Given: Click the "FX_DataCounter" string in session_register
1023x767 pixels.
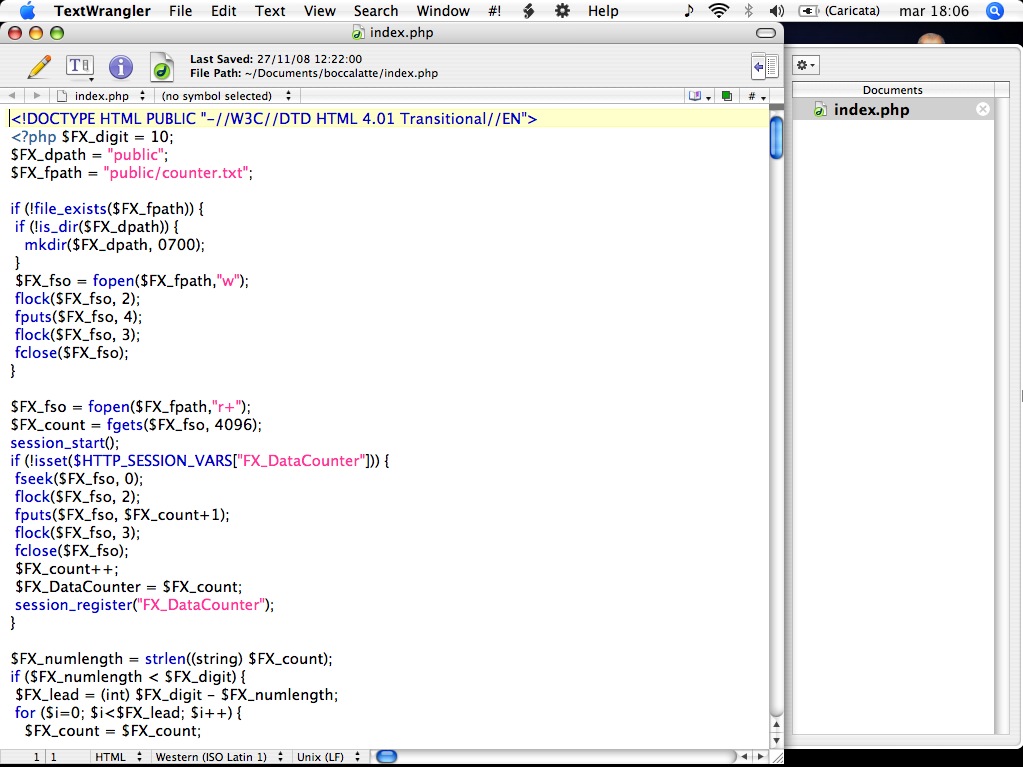Looking at the screenshot, I should [x=200, y=605].
